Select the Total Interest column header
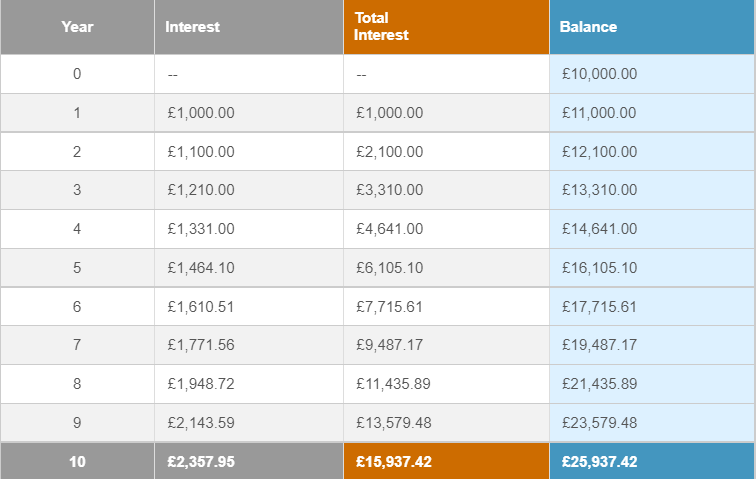This screenshot has height=479, width=756. (382, 27)
